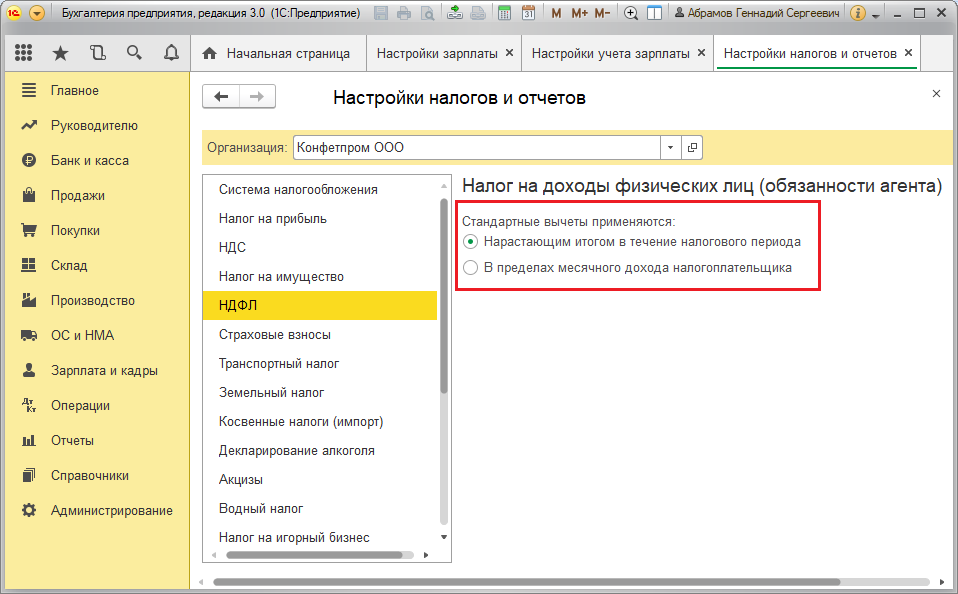Switch to the 'Начальная страница' tab
Image resolution: width=958 pixels, height=594 pixels.
[279, 54]
